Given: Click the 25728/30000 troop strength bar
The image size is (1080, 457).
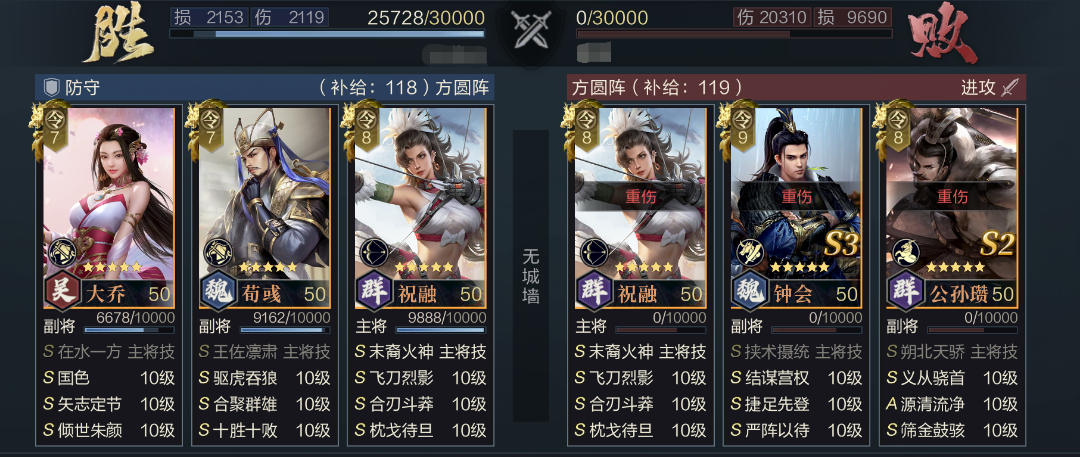Looking at the screenshot, I should pyautogui.click(x=327, y=33).
